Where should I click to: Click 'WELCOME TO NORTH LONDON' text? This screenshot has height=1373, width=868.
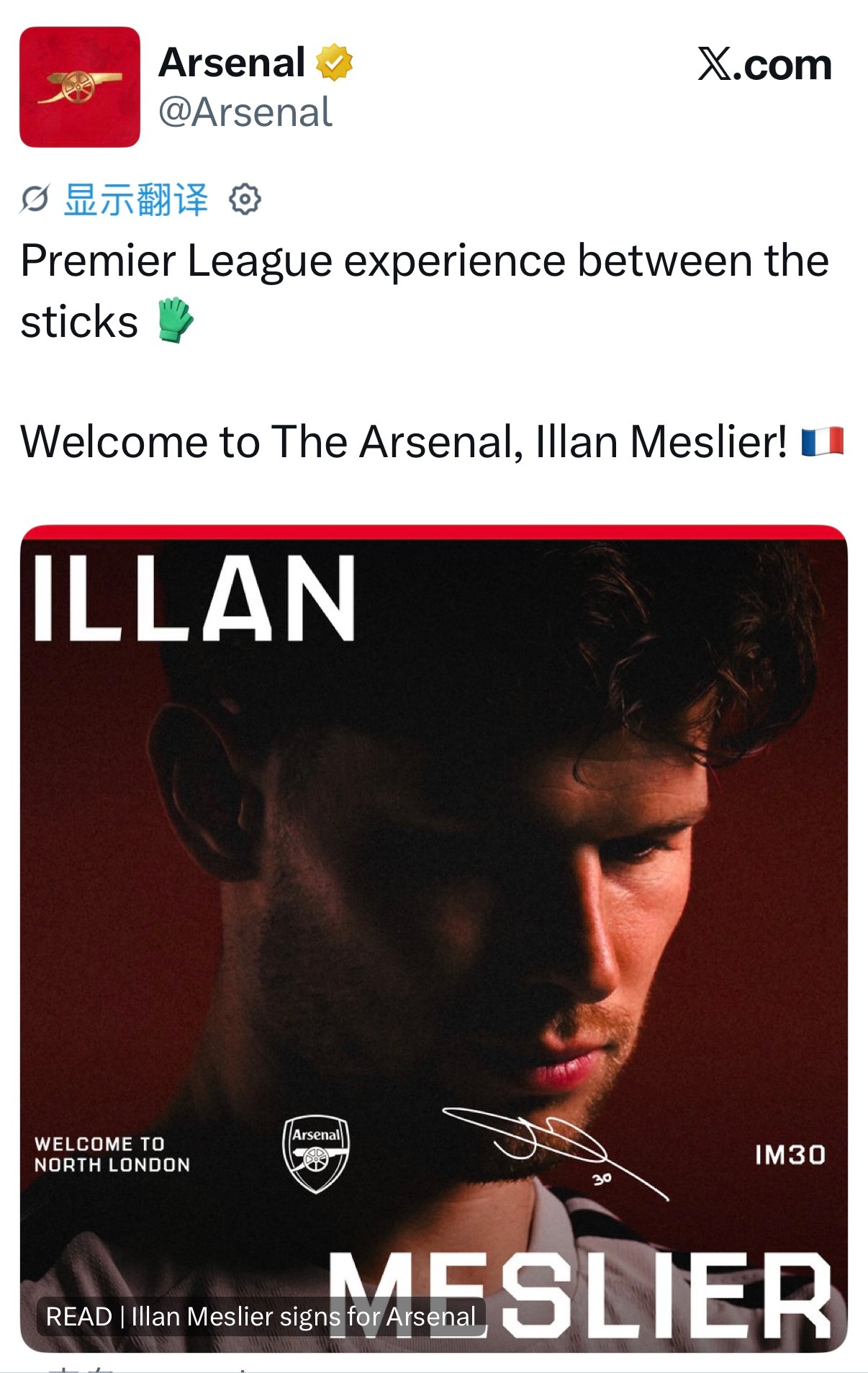click(112, 1154)
